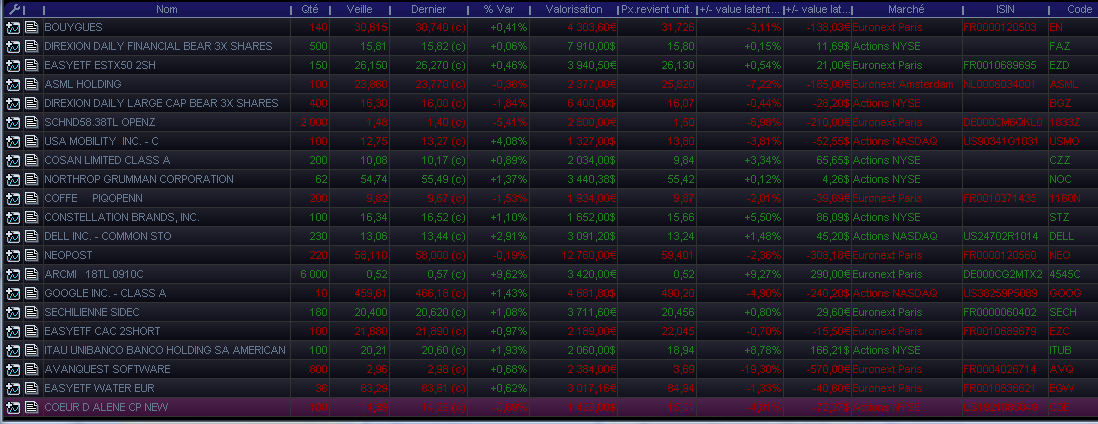Click the -19,30% latent value cell
Viewport: 1098px width, 424px height.
pos(760,369)
